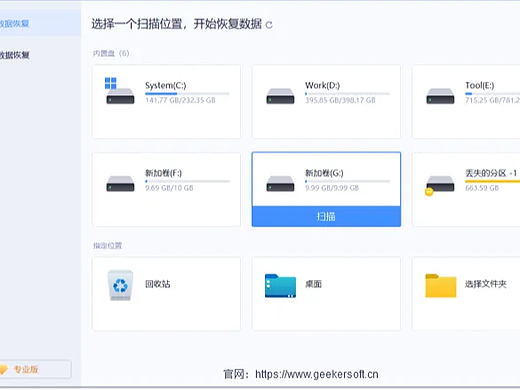The width and height of the screenshot is (520, 390).
Task: Select the 新加卷(G:) label
Action: (x=324, y=173)
